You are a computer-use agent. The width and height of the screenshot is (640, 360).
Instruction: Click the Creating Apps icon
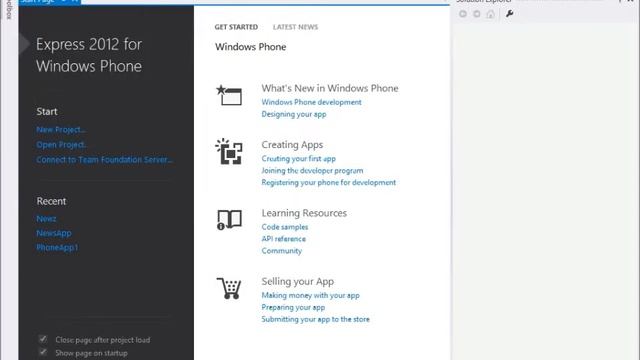[x=229, y=151]
